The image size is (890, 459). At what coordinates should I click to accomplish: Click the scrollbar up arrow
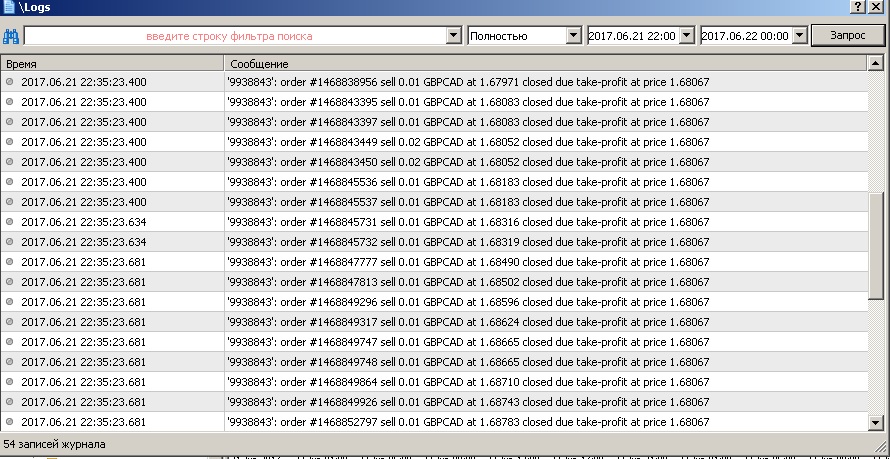[876, 64]
